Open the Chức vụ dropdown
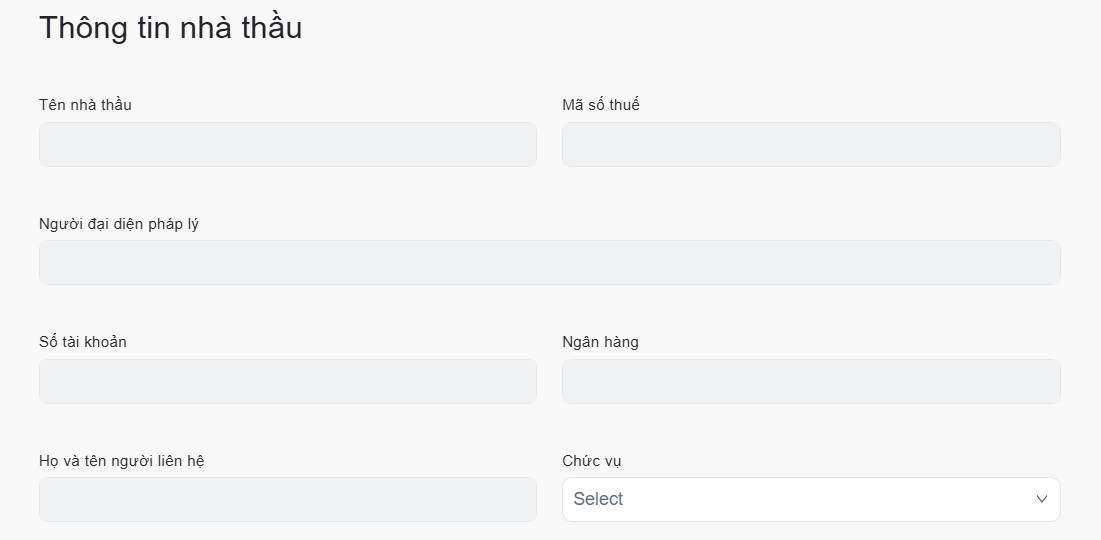The height and width of the screenshot is (540, 1101). click(x=810, y=500)
